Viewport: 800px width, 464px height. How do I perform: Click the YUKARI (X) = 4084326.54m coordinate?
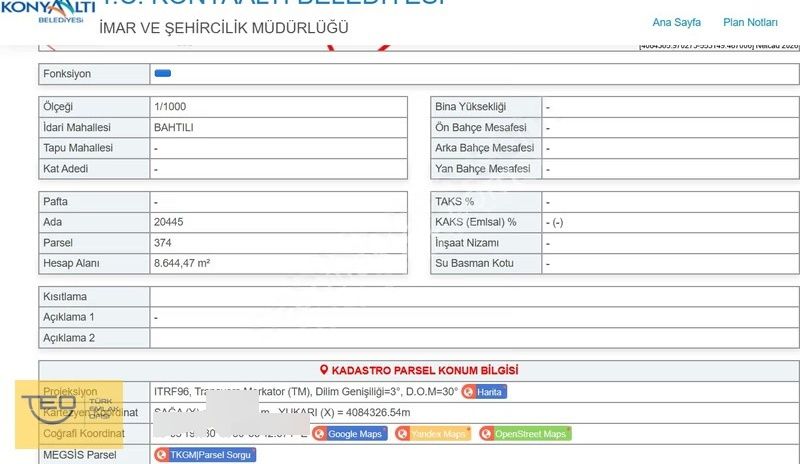344,412
